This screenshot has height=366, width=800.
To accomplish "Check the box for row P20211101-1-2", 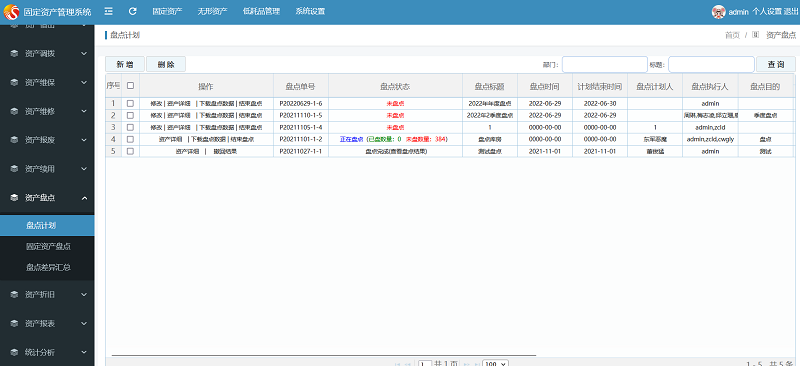I will (x=130, y=139).
